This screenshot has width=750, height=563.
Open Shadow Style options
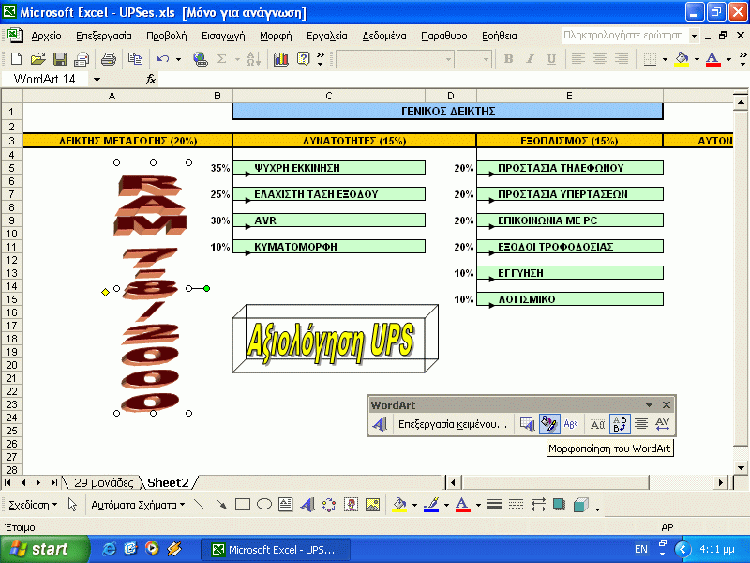(559, 505)
